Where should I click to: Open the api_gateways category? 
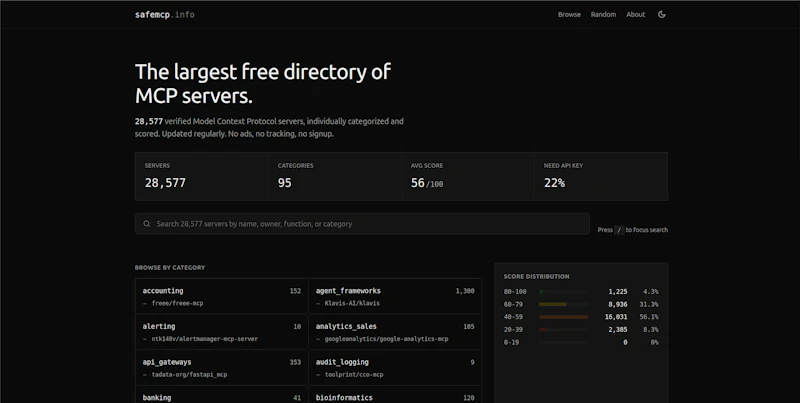click(x=222, y=368)
